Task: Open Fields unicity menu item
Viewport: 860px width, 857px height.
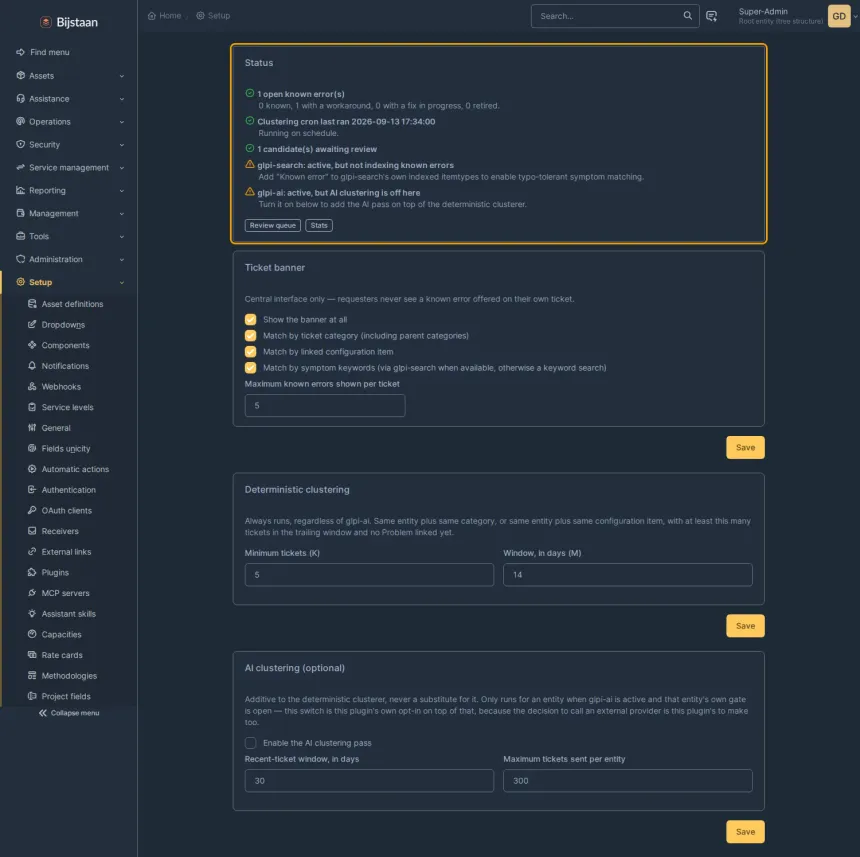Action: point(66,449)
